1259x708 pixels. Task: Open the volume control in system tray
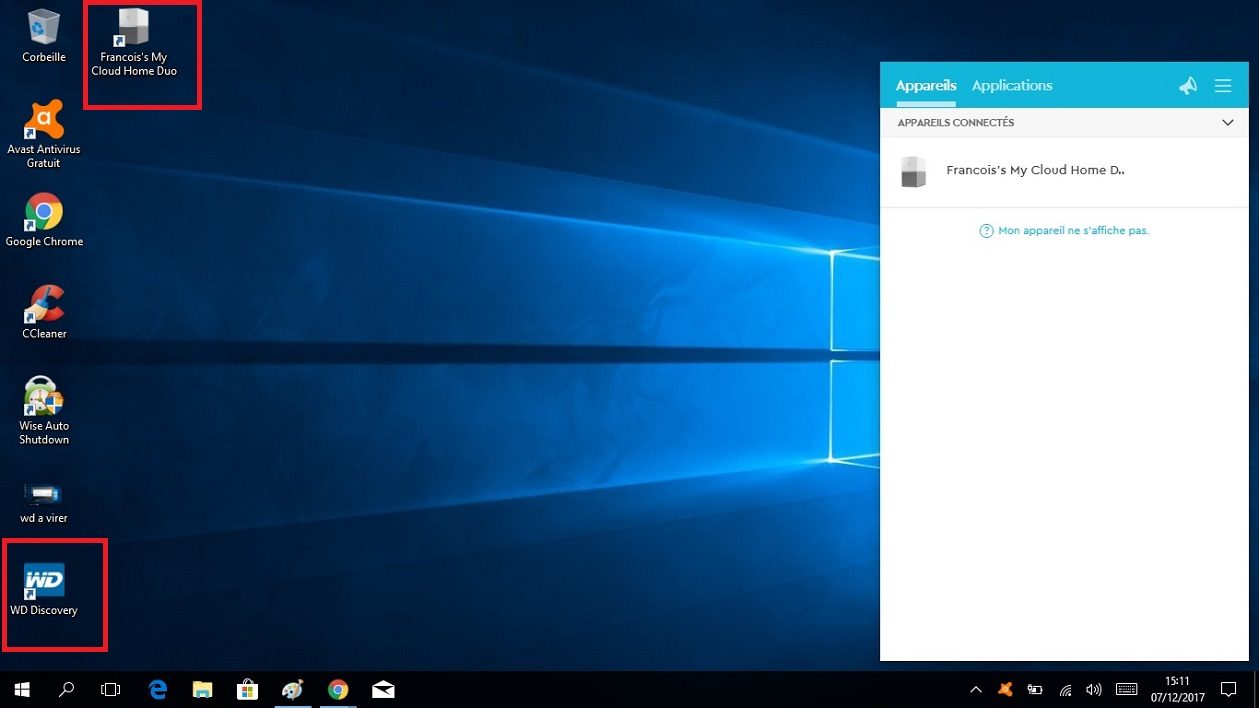1094,690
